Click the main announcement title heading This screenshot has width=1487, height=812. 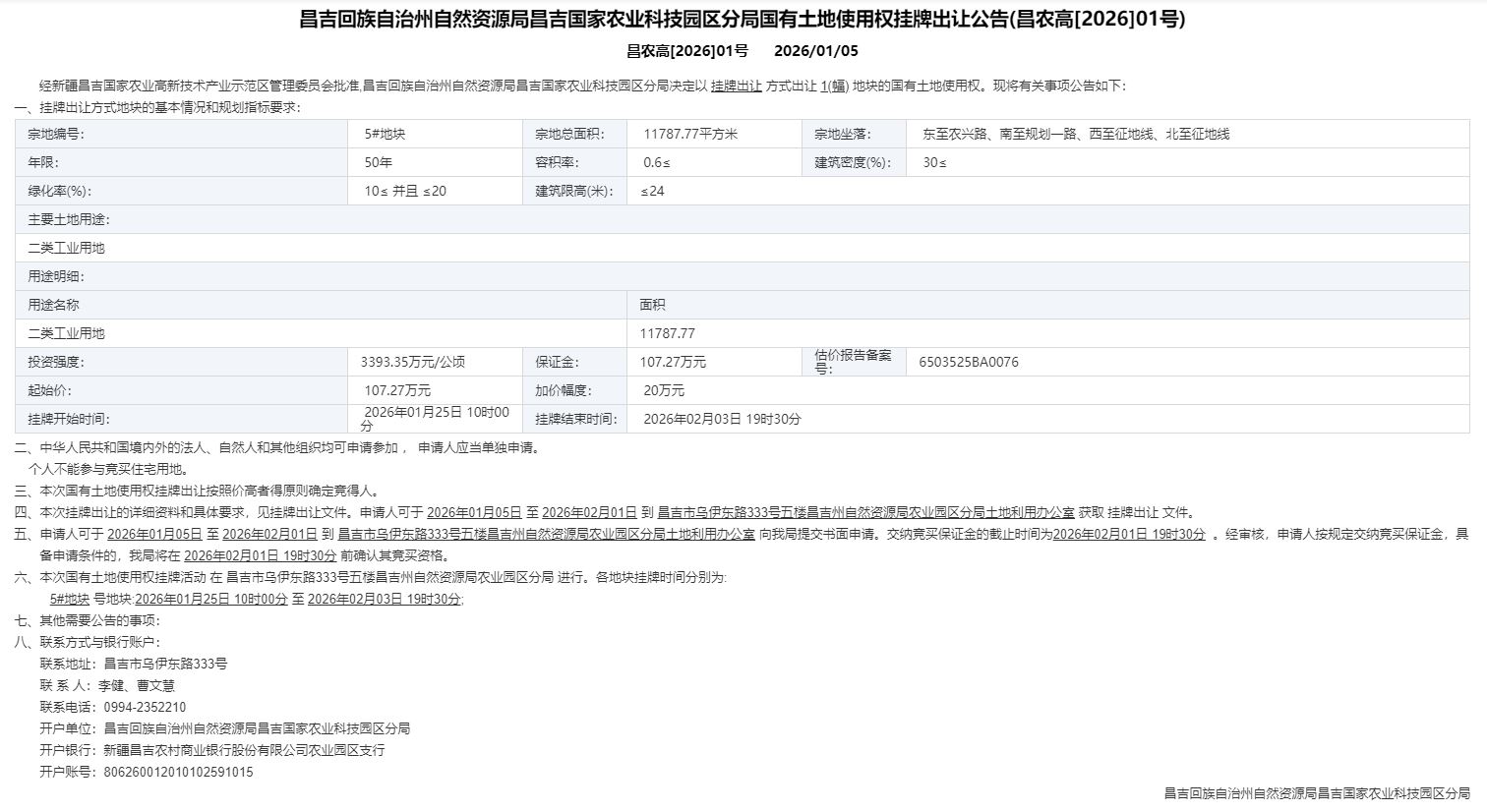[x=743, y=20]
